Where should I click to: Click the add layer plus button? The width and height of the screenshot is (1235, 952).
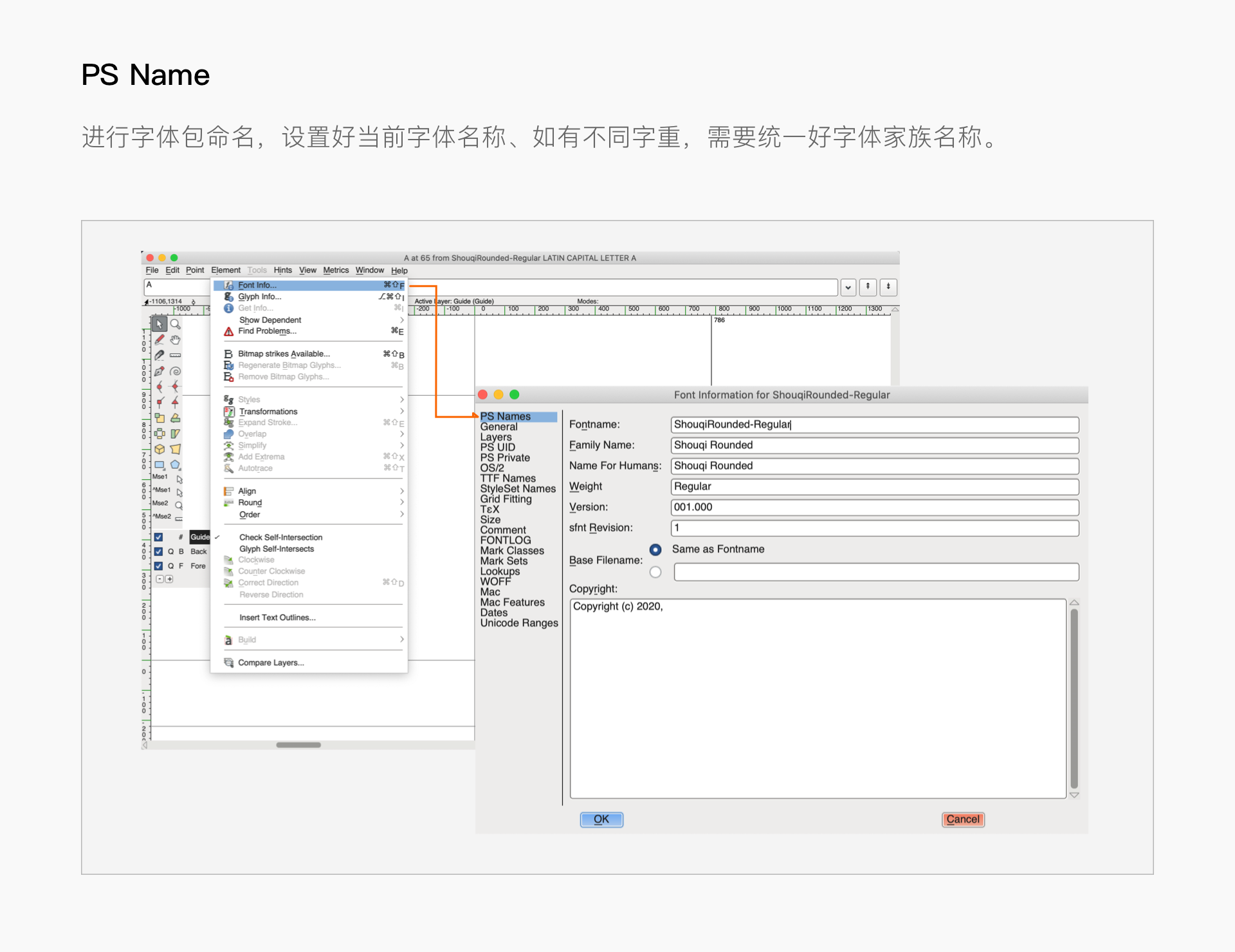[169, 579]
